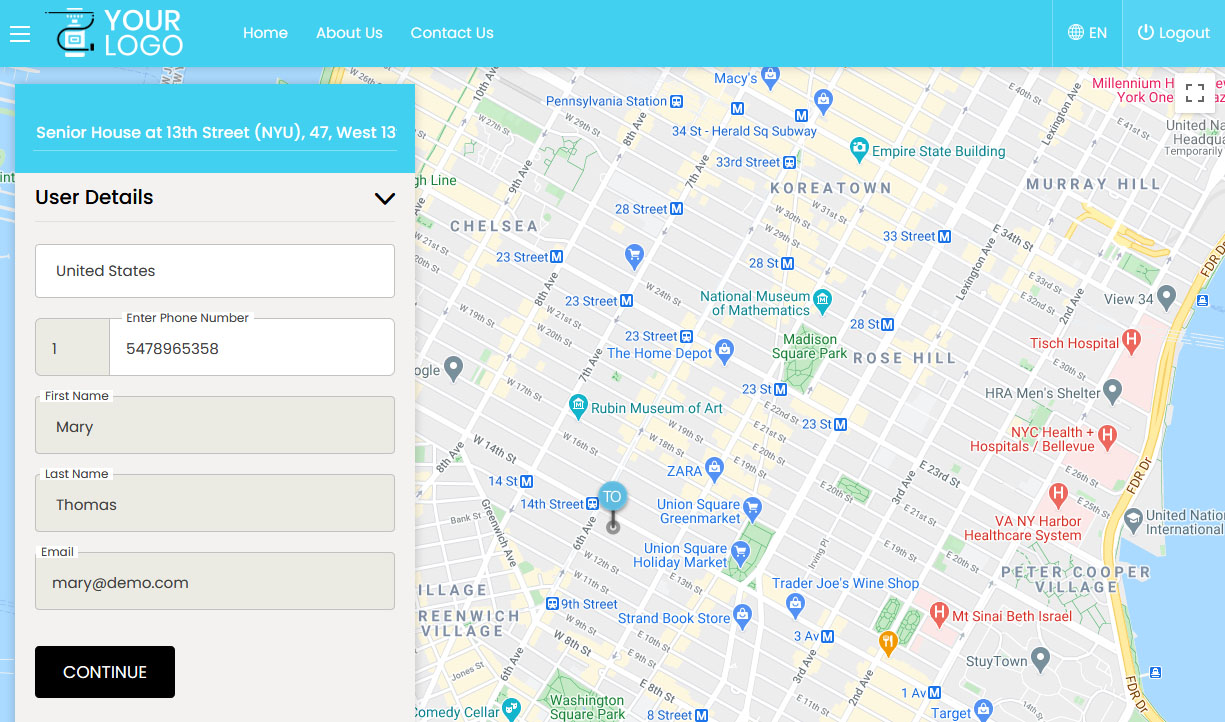Open Contact Us page
The image size is (1225, 722).
452,33
